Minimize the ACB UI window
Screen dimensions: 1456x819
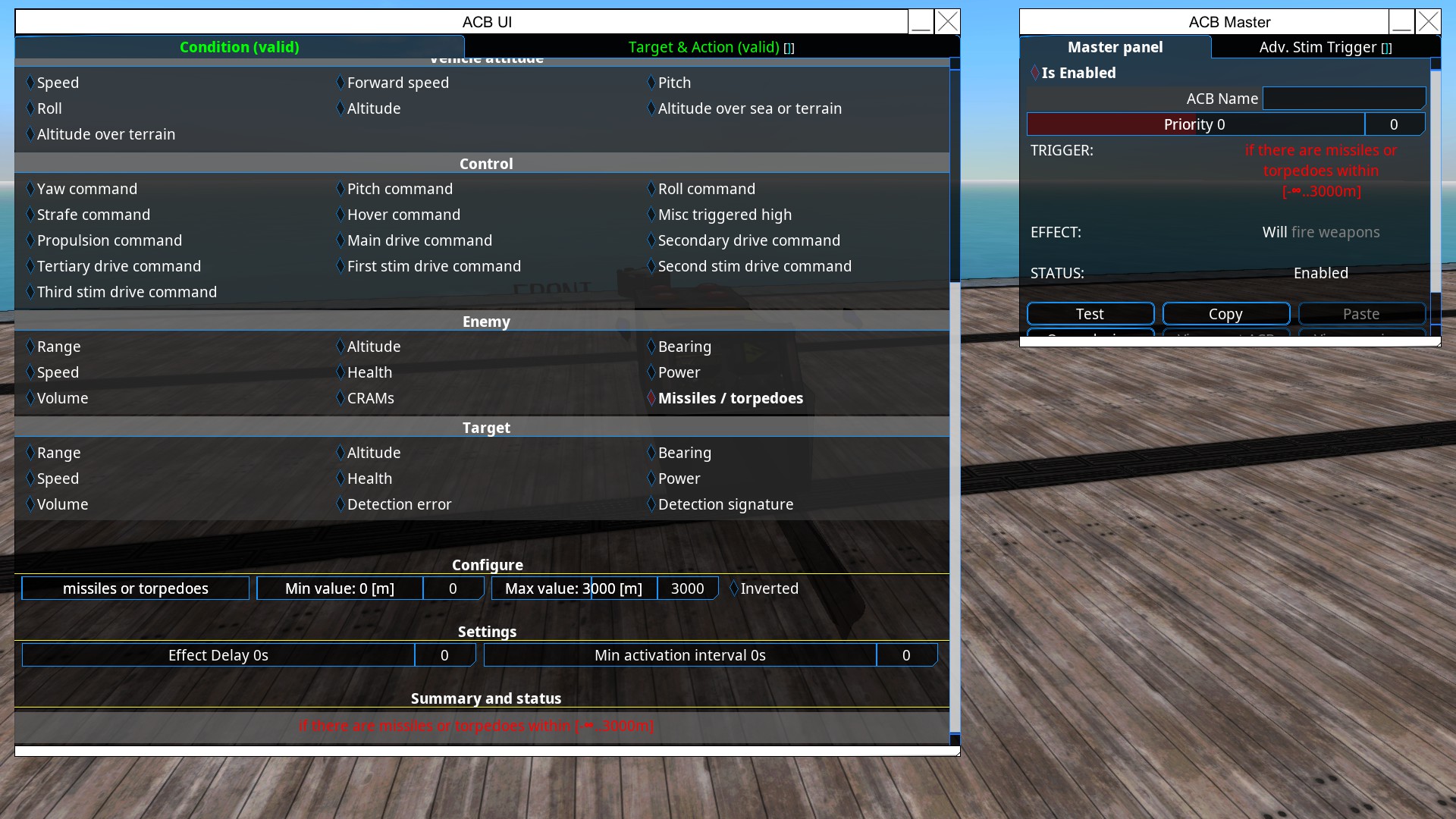[921, 22]
